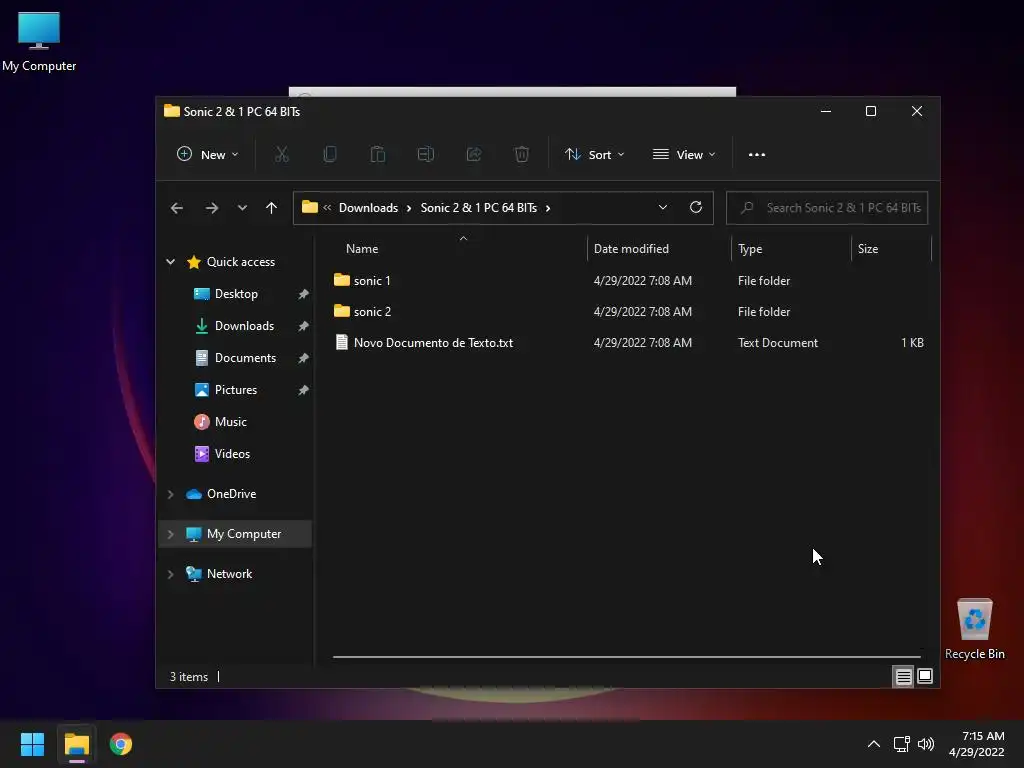Open the volume speaker tray icon

tap(926, 744)
